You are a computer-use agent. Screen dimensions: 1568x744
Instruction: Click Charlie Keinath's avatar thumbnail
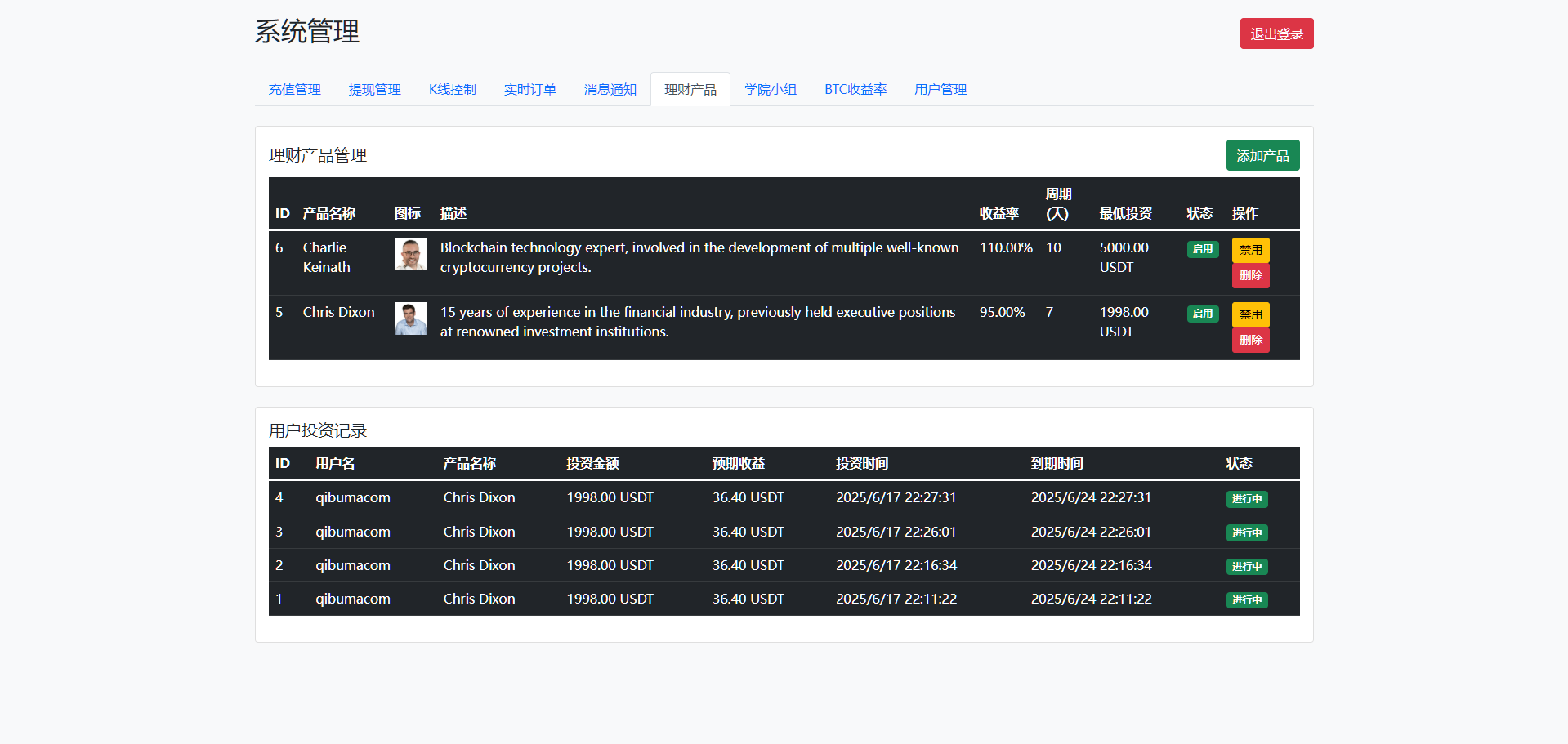410,254
